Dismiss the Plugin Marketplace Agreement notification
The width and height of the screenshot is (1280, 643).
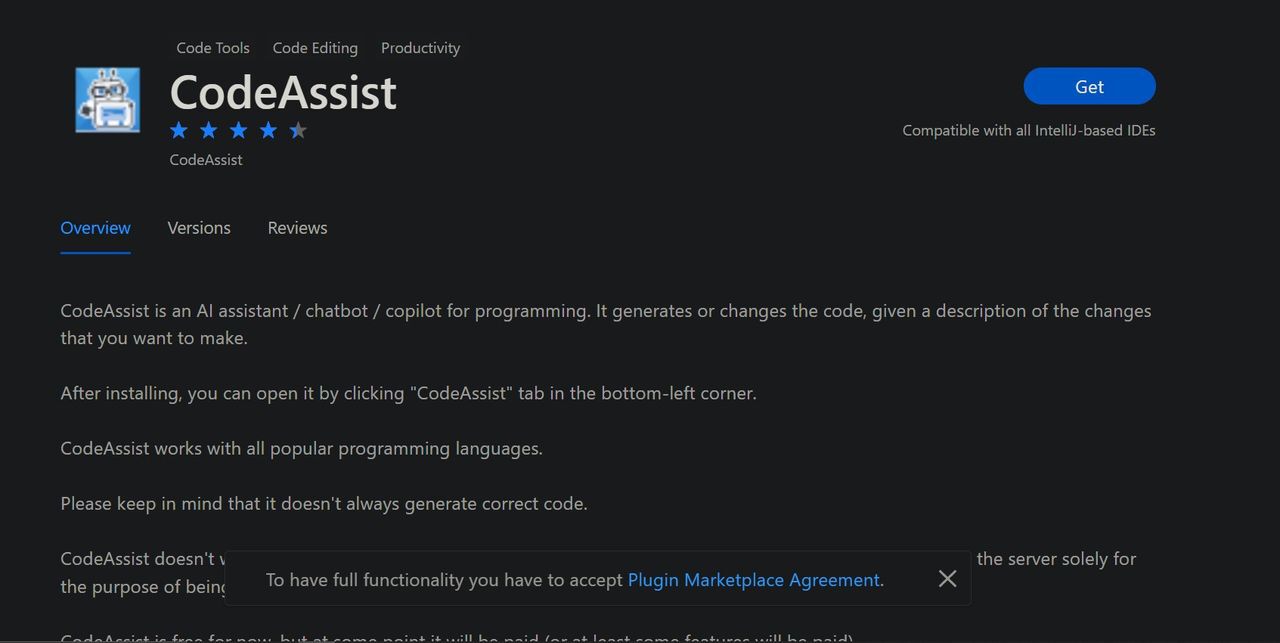(x=947, y=578)
